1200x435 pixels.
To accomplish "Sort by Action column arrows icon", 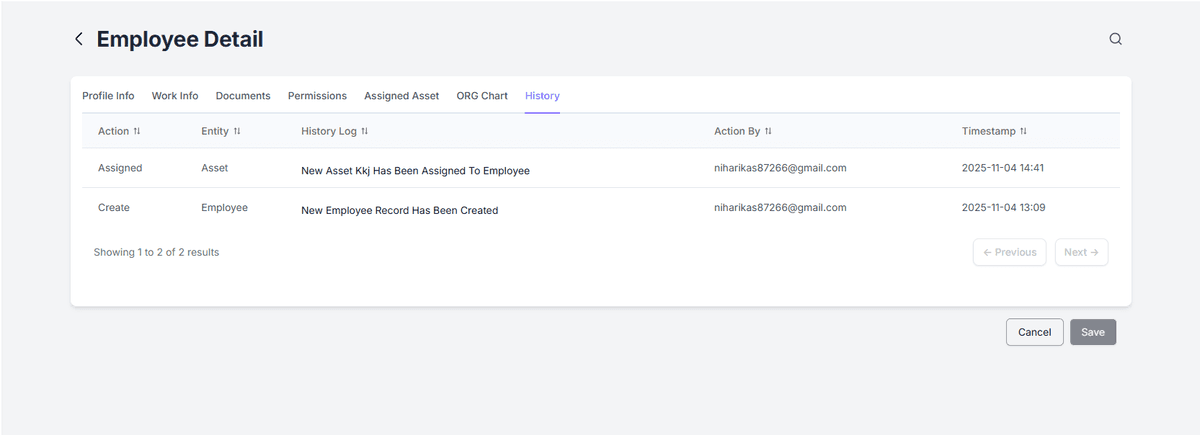I will click(x=137, y=131).
